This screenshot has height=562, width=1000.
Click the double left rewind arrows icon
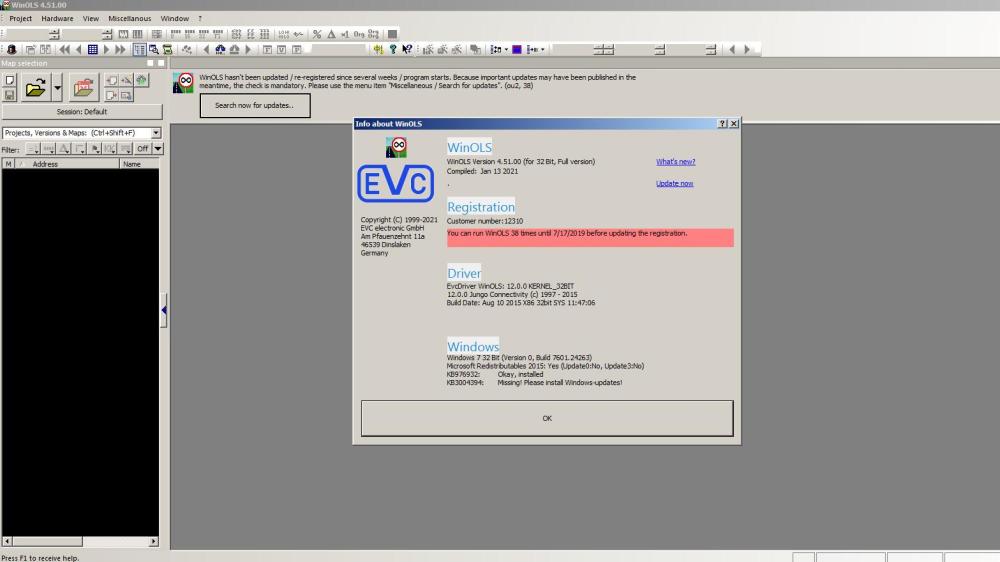coord(64,49)
